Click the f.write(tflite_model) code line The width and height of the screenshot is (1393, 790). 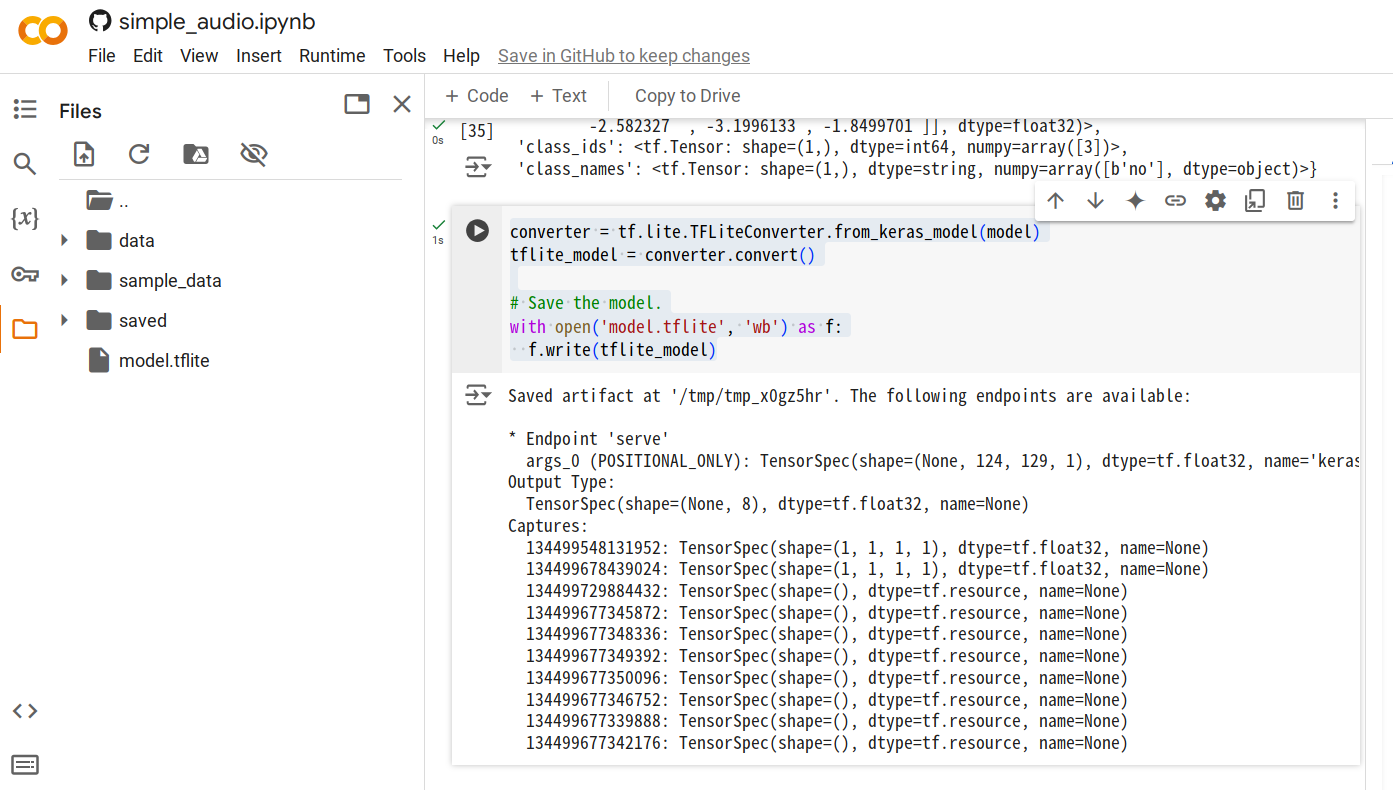click(623, 350)
